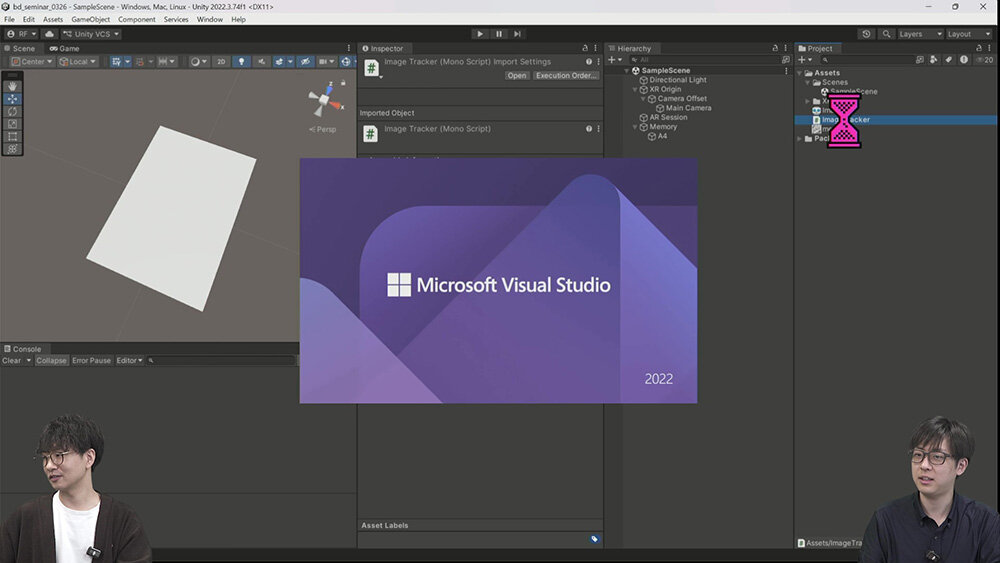The width and height of the screenshot is (1000, 563).
Task: Click the Execution Order button
Action: point(565,76)
